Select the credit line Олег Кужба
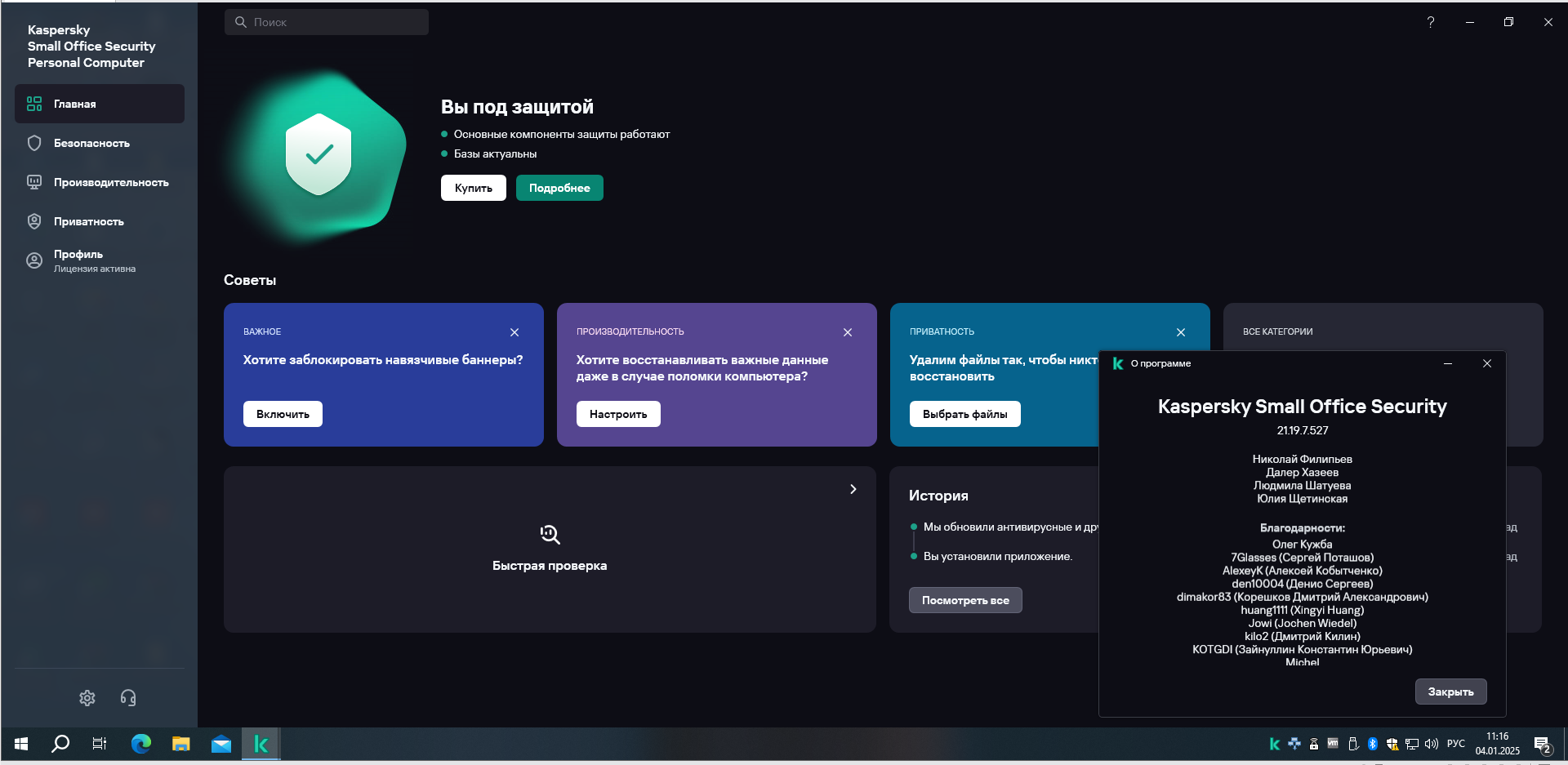This screenshot has width=1568, height=765. point(1303,545)
